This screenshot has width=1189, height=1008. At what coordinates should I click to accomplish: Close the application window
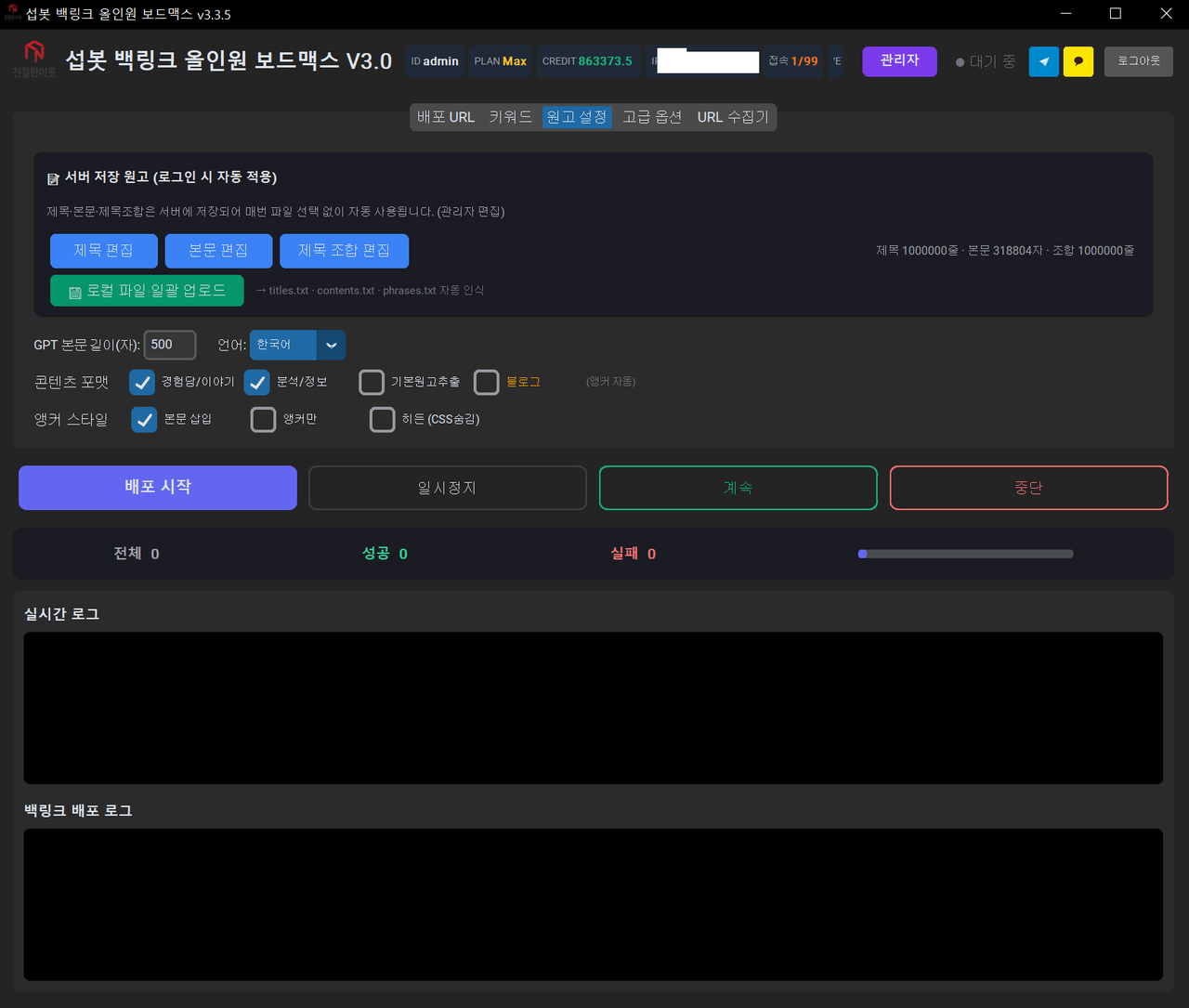coord(1166,14)
